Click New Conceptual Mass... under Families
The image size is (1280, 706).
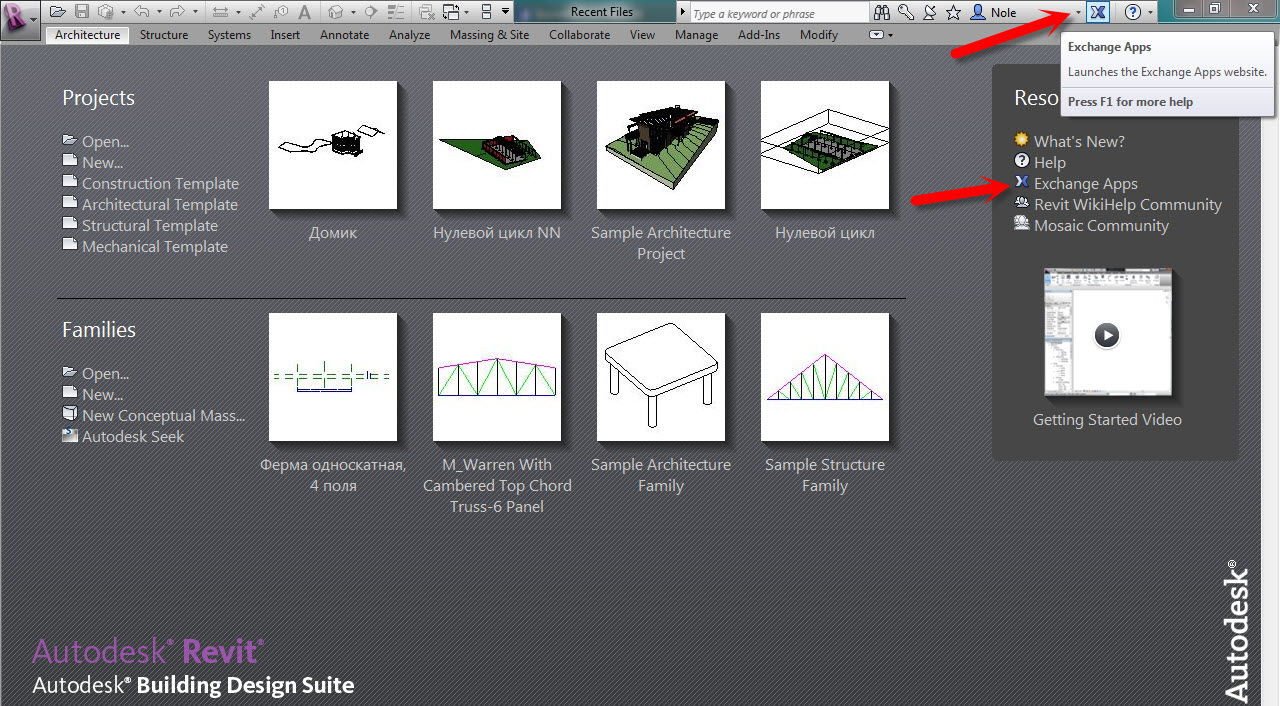[163, 416]
